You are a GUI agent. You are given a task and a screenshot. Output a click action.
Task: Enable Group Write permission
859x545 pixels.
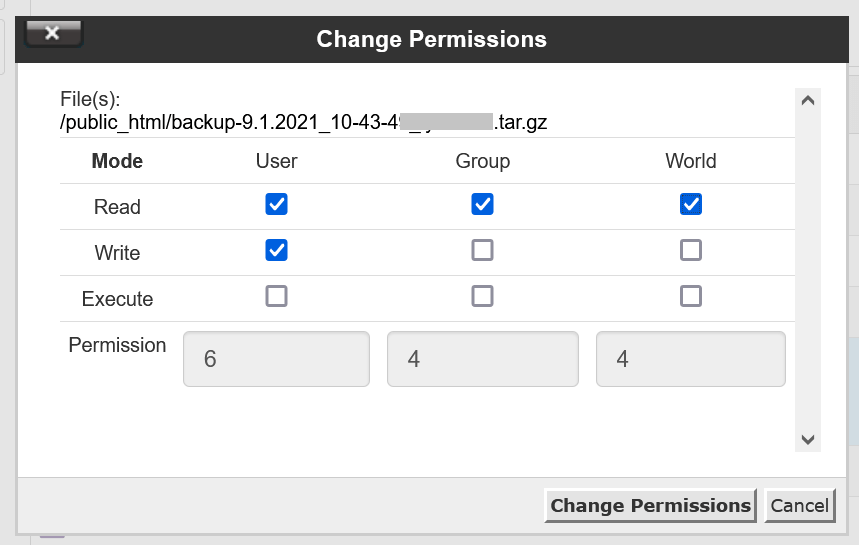(x=482, y=250)
